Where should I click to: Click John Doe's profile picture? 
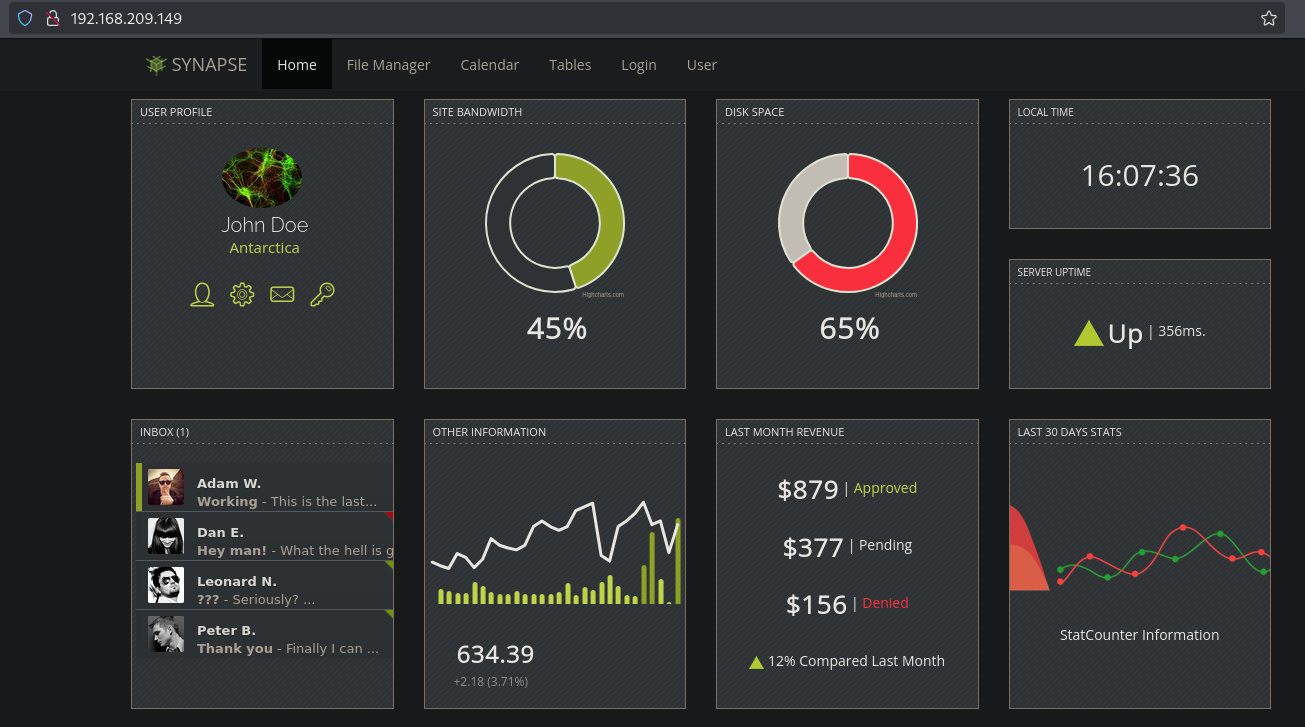point(262,179)
